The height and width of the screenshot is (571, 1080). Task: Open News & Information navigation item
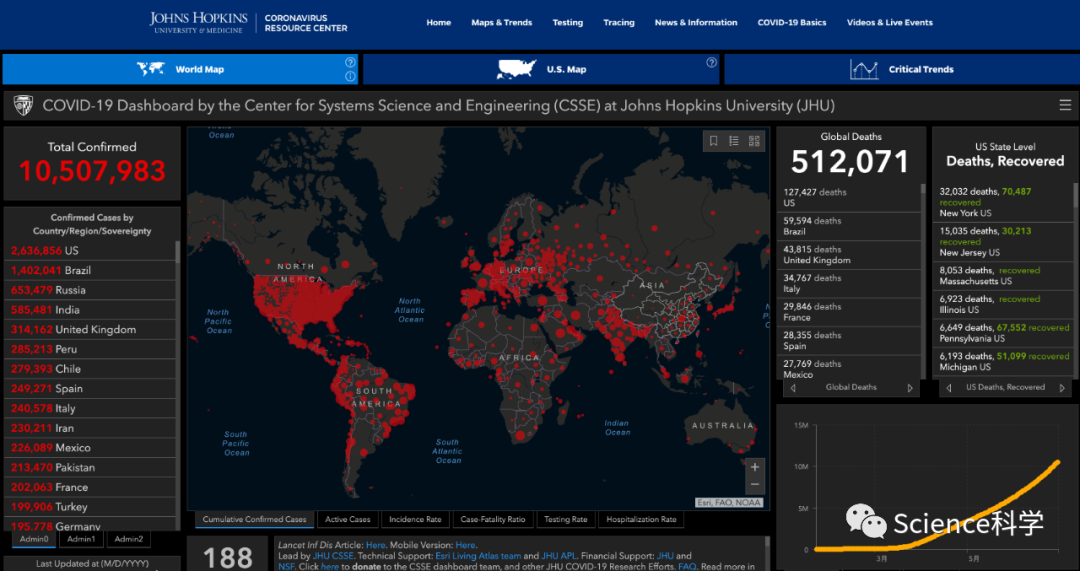tap(696, 23)
